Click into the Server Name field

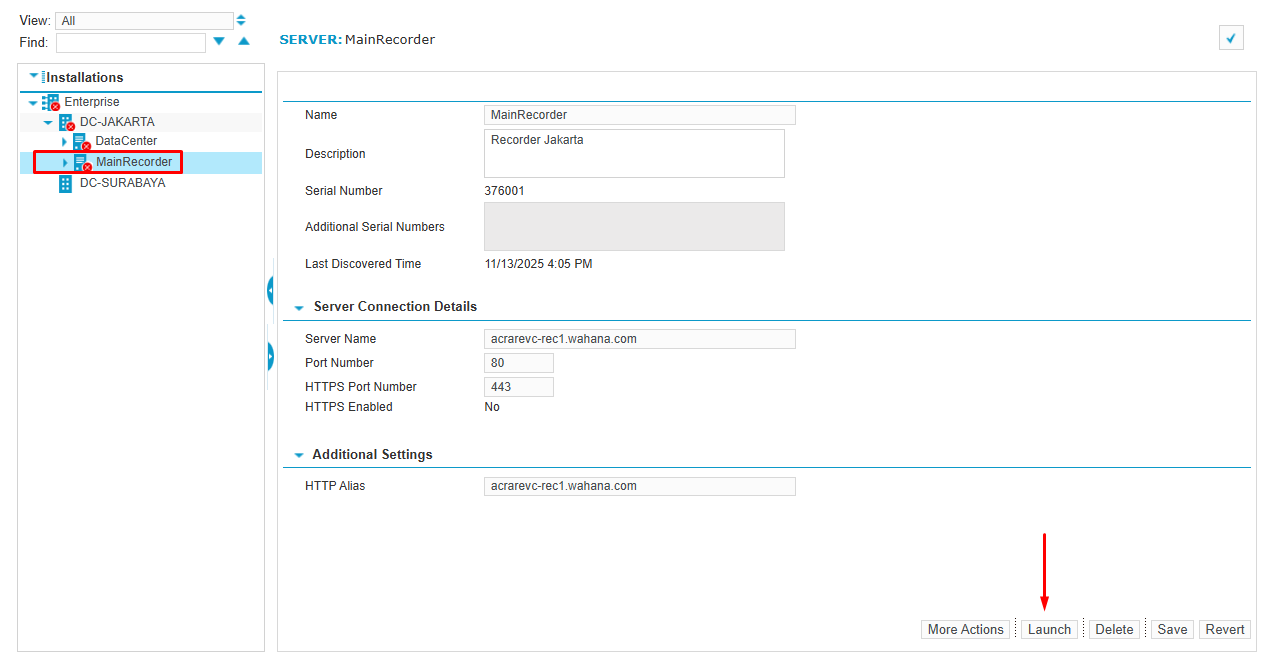point(639,339)
